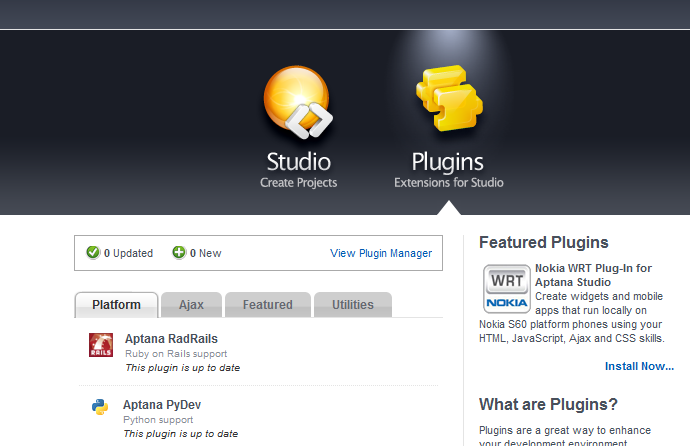Viewport: 690px width, 446px height.
Task: Open the View Plugin Manager link
Action: coord(381,253)
